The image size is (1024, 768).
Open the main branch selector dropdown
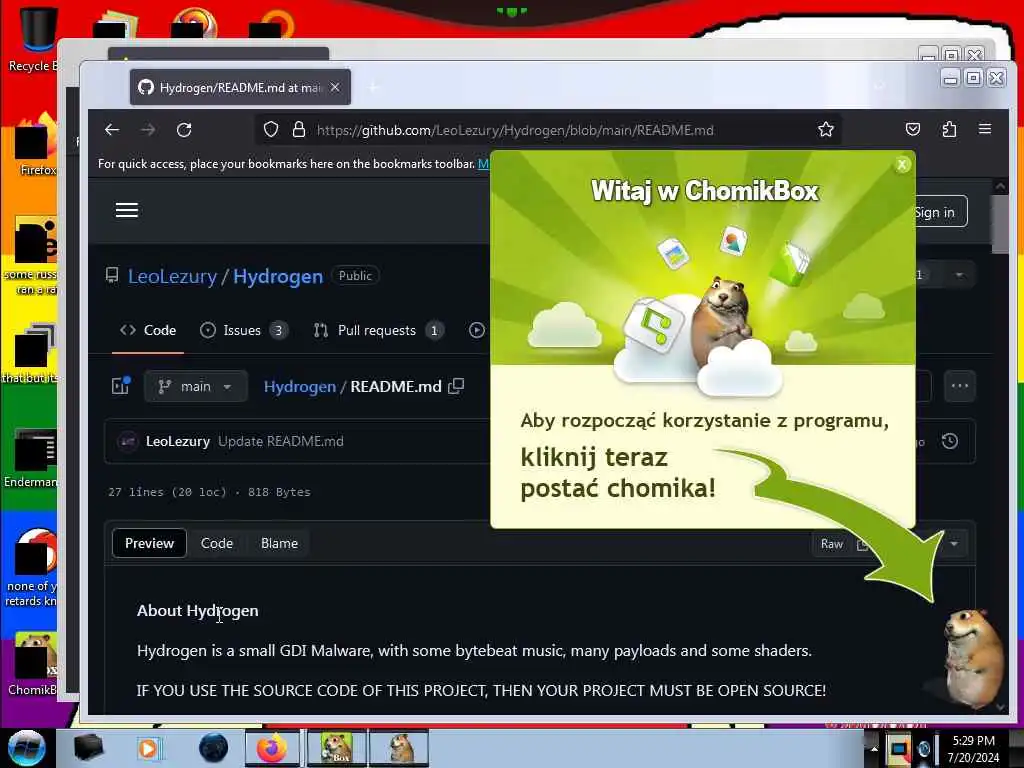click(195, 387)
